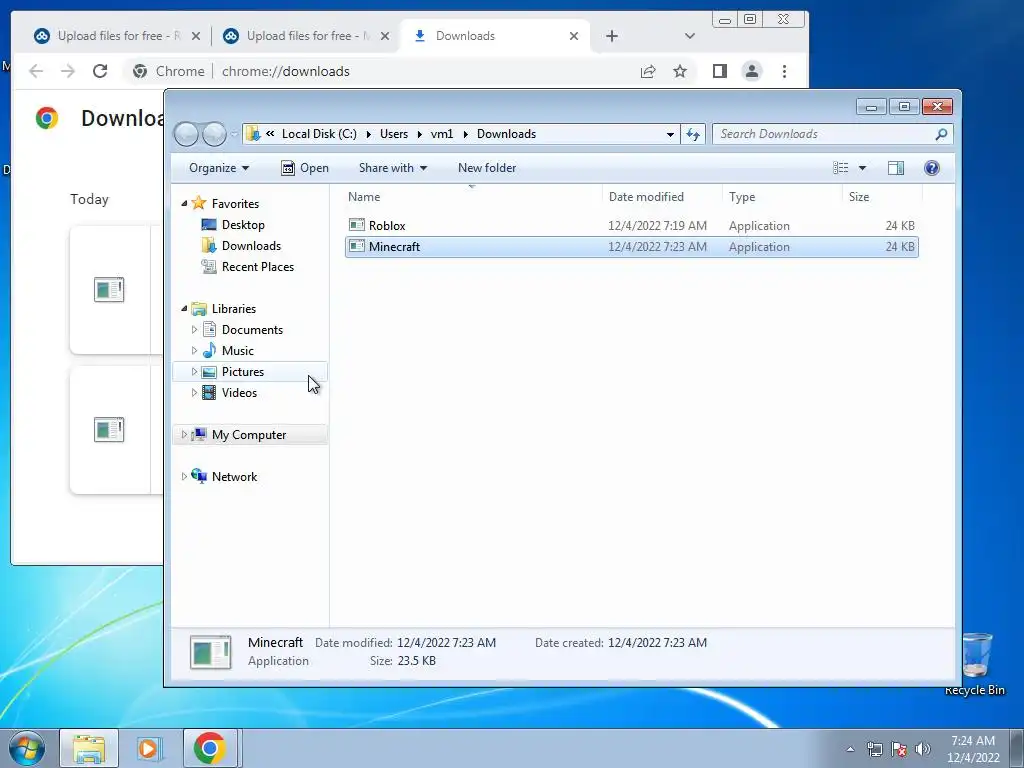
Task: Click the volume speaker tray icon
Action: click(x=923, y=749)
